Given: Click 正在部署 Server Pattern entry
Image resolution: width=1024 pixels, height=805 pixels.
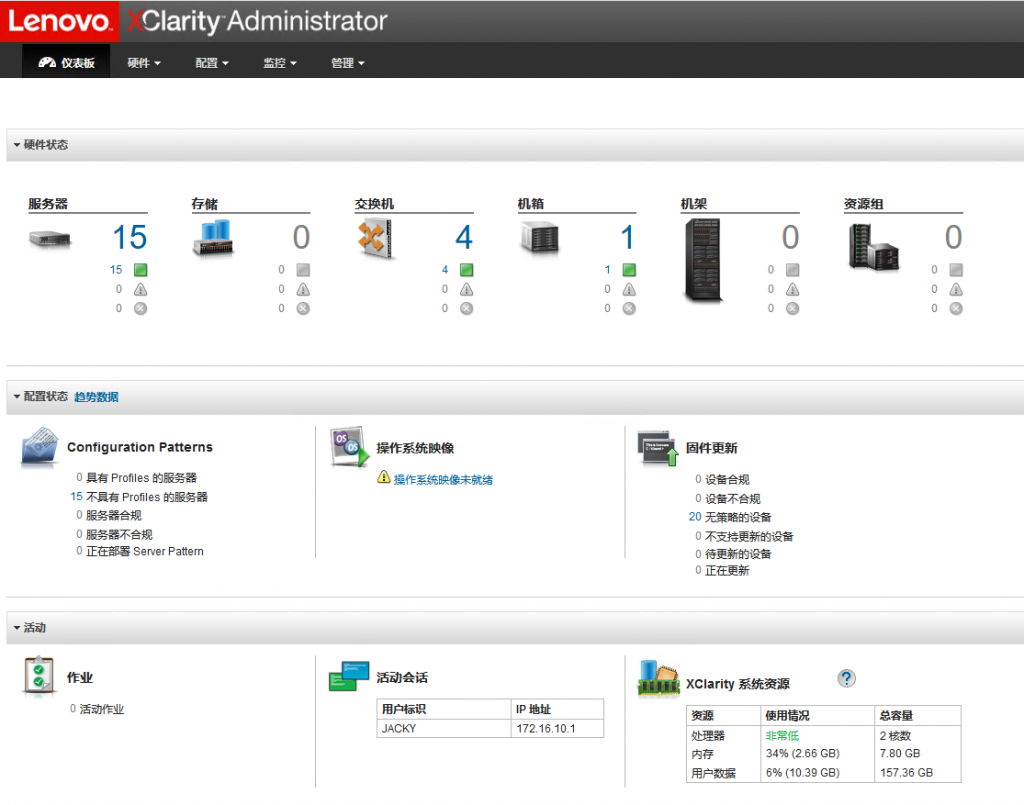Looking at the screenshot, I should click(140, 552).
